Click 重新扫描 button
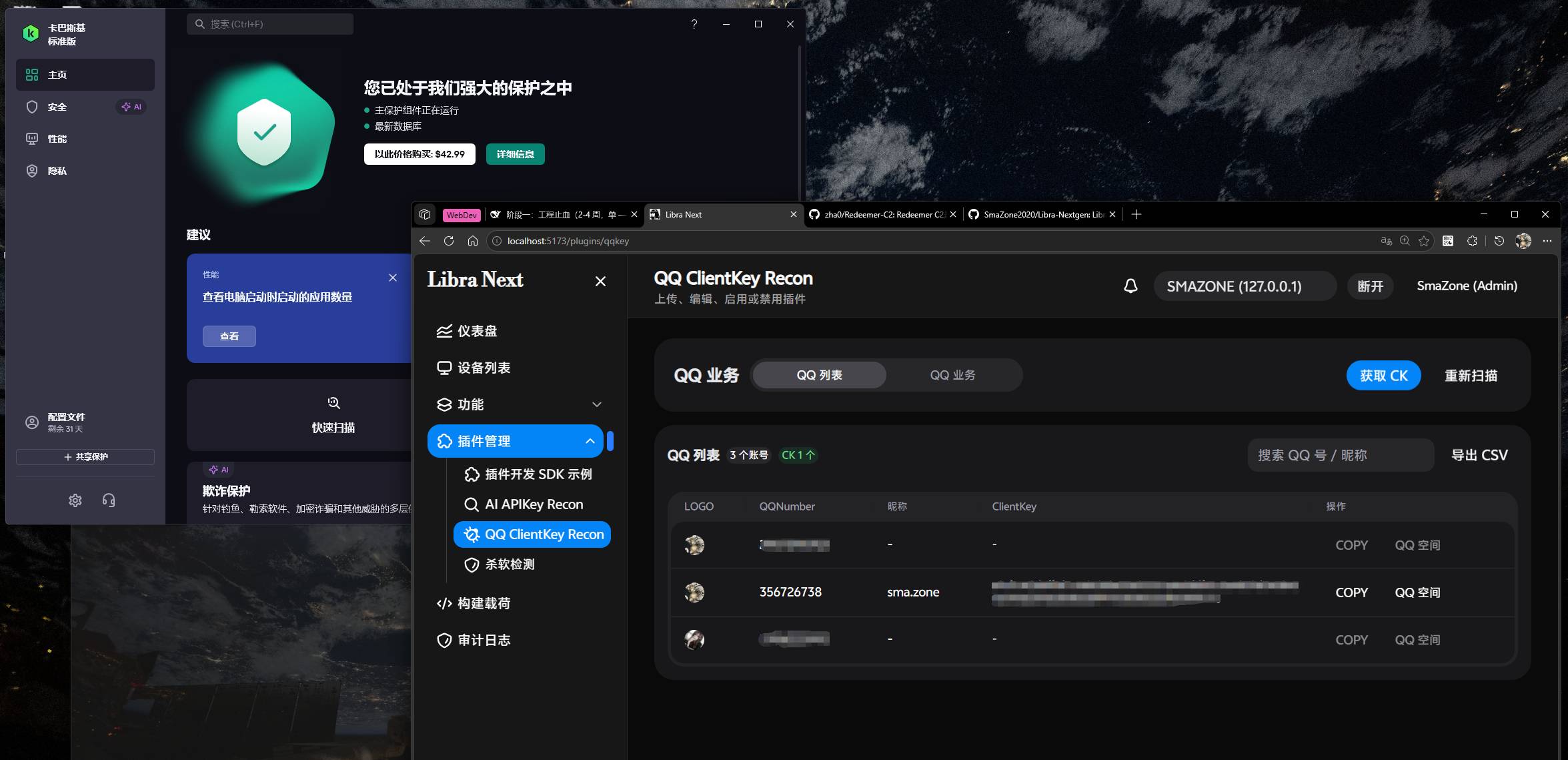Screen dimensions: 1568x760 coord(1471,376)
